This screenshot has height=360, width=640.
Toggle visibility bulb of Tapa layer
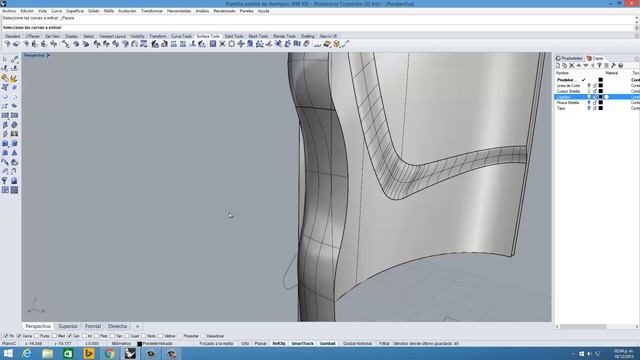tap(589, 108)
